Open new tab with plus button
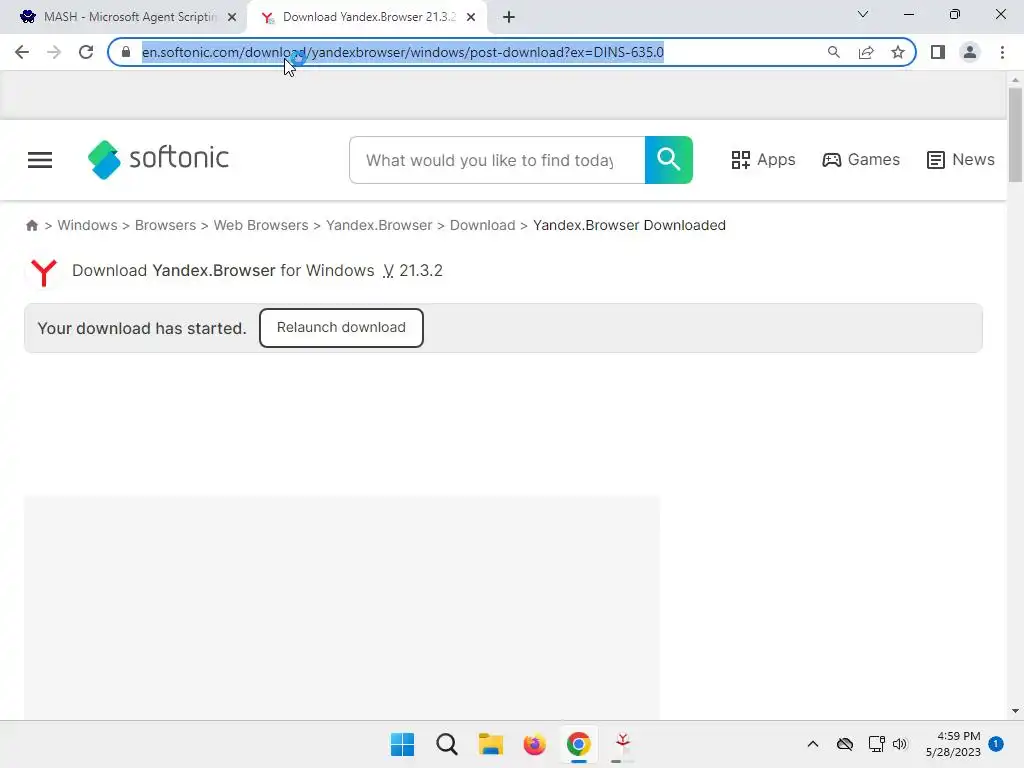 [x=509, y=18]
